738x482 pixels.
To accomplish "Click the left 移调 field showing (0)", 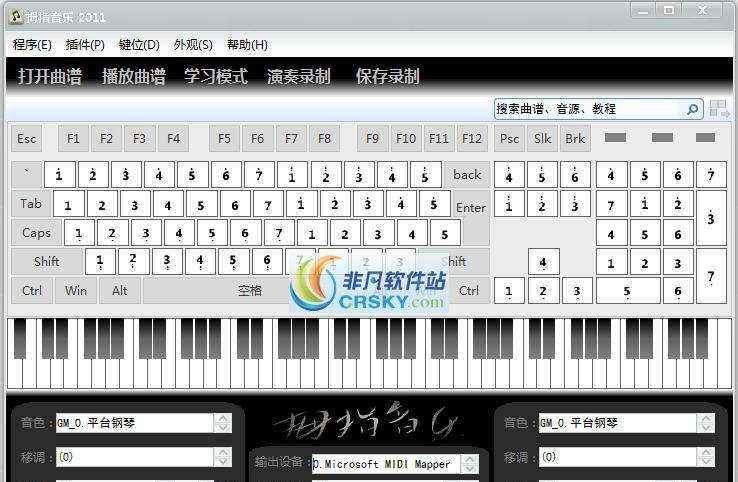I will point(135,457).
